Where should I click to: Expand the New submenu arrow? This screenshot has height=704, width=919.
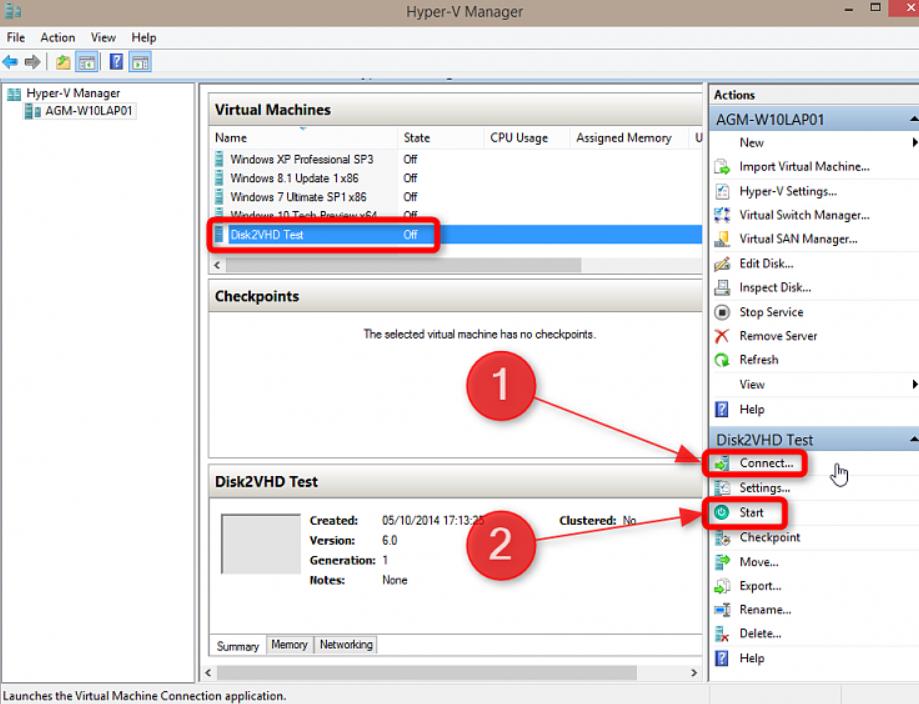point(914,143)
